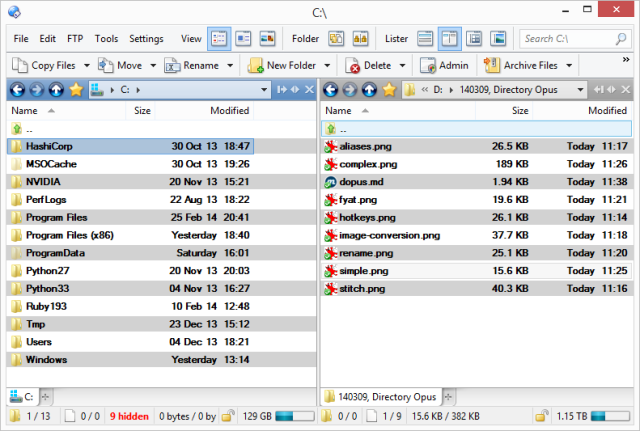This screenshot has width=640, height=431.
Task: Click the left pane lock icon in status bar
Action: click(228, 416)
